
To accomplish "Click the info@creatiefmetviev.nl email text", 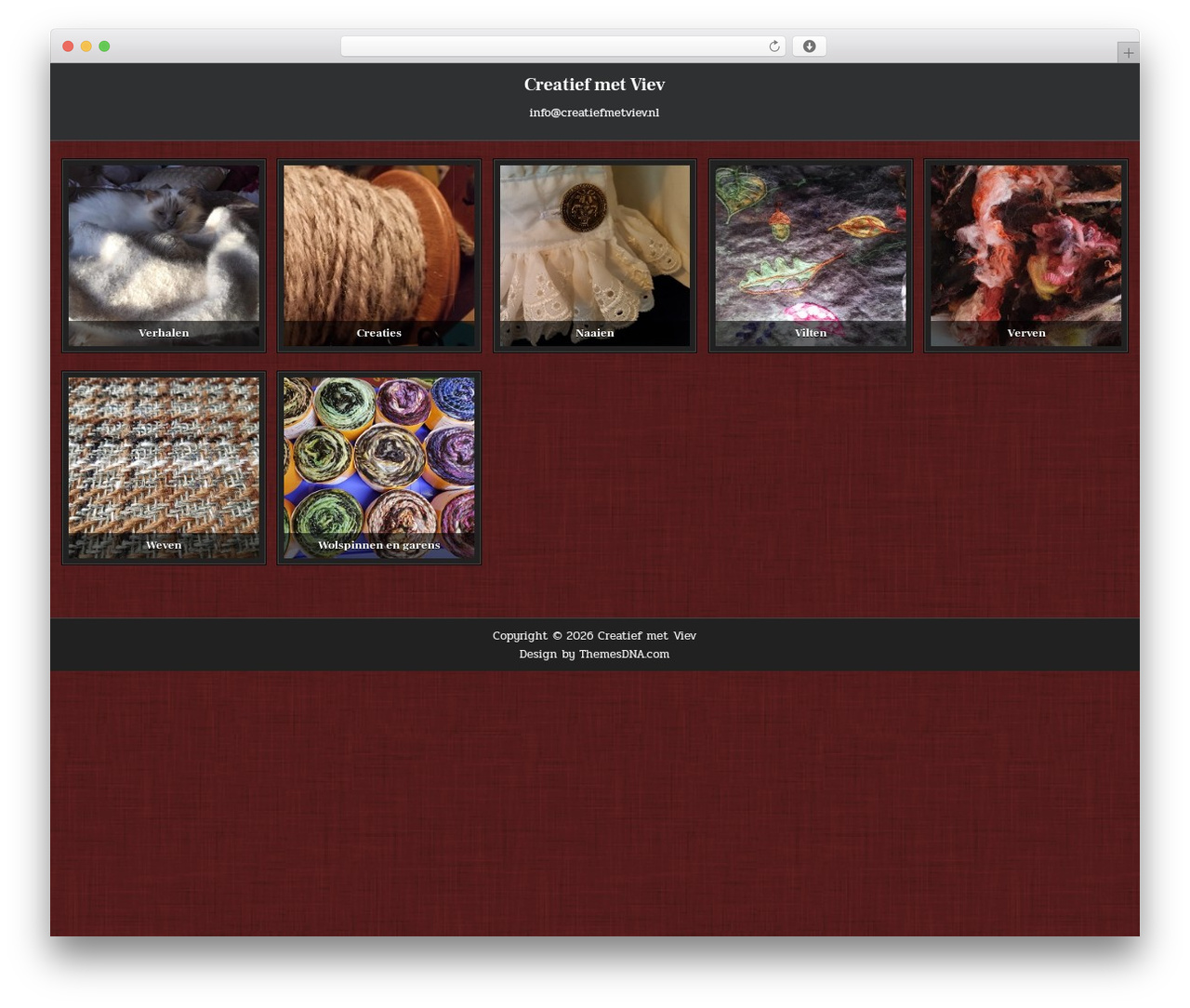I will pos(594,113).
